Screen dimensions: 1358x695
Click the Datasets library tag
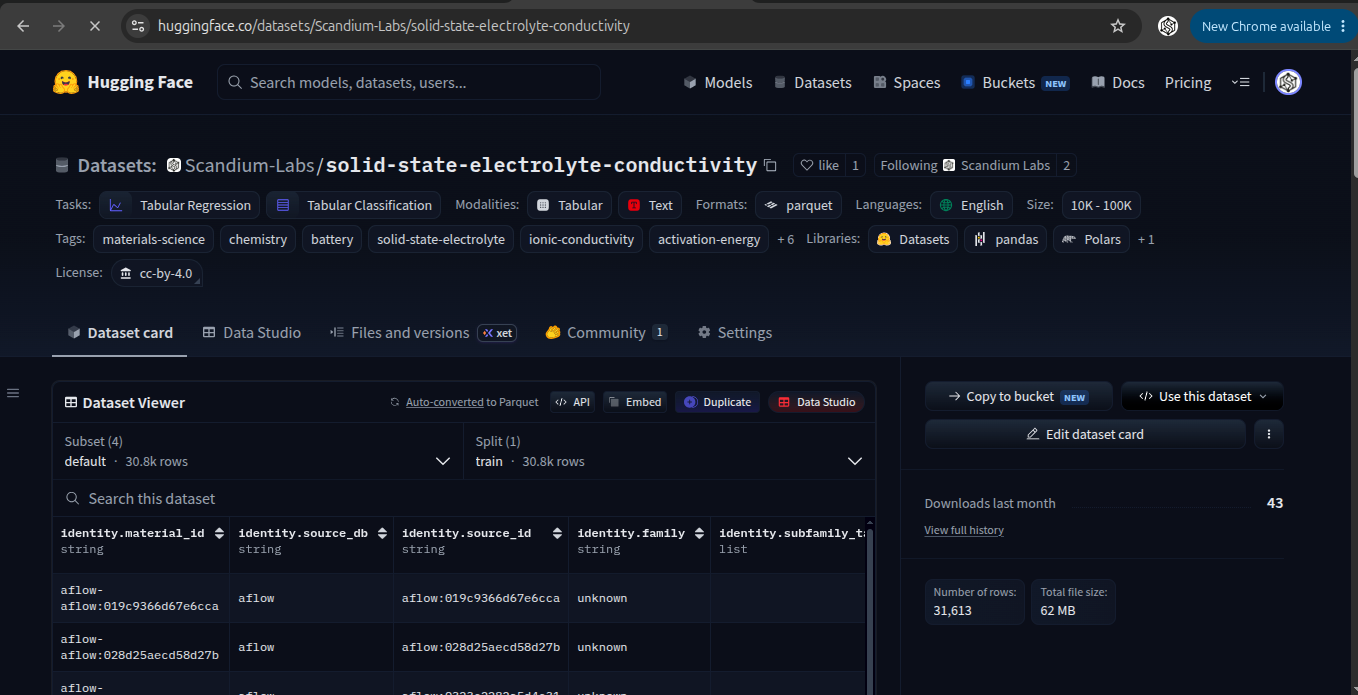coord(913,239)
